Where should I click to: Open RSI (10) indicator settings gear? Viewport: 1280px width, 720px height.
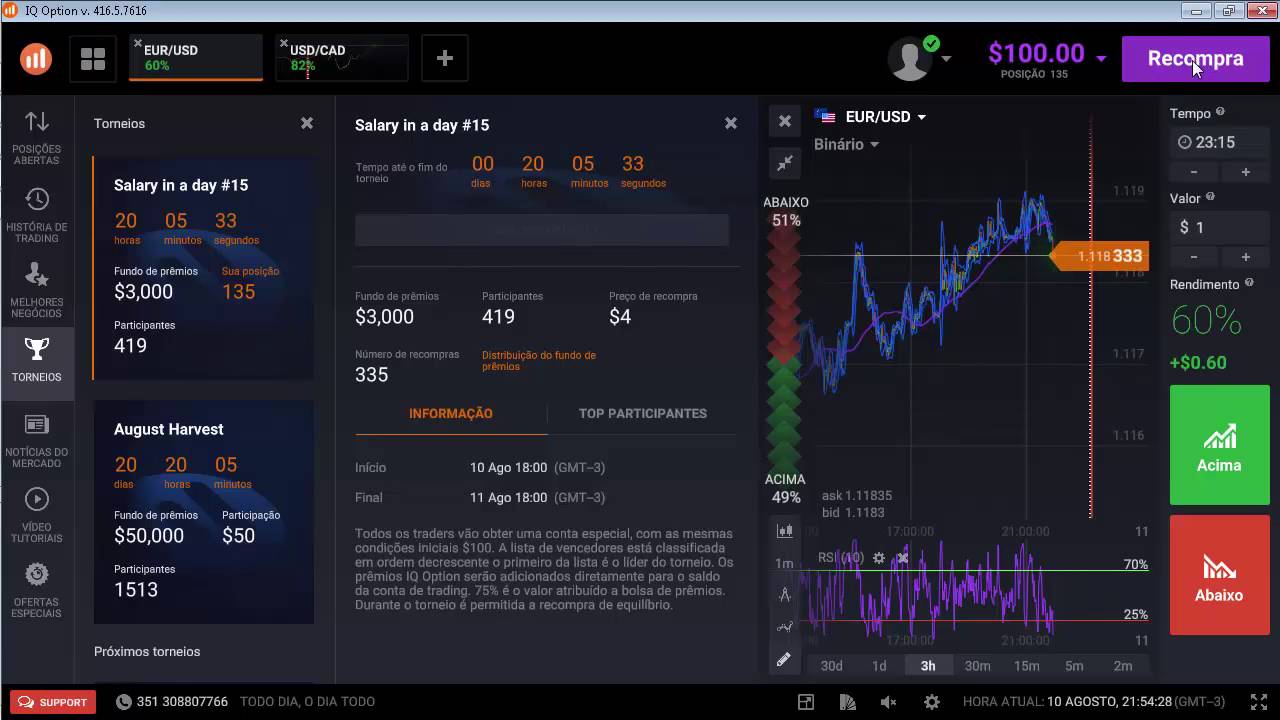(879, 558)
